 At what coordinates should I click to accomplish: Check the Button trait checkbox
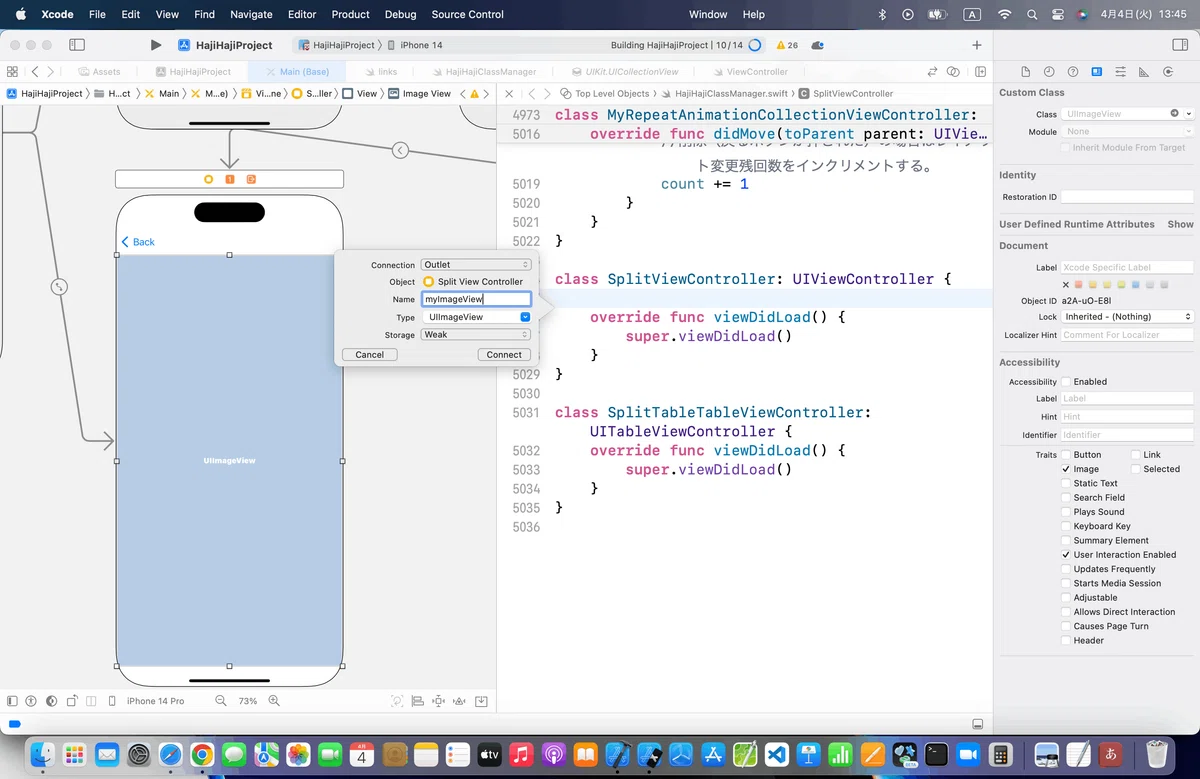[1065, 455]
